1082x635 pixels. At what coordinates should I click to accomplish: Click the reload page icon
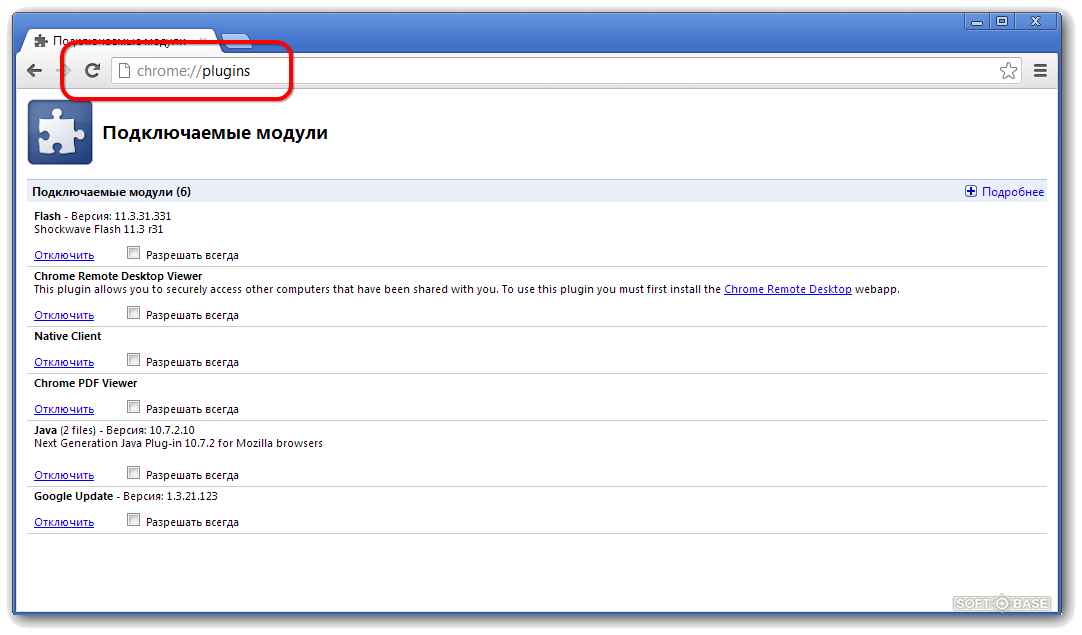coord(91,70)
